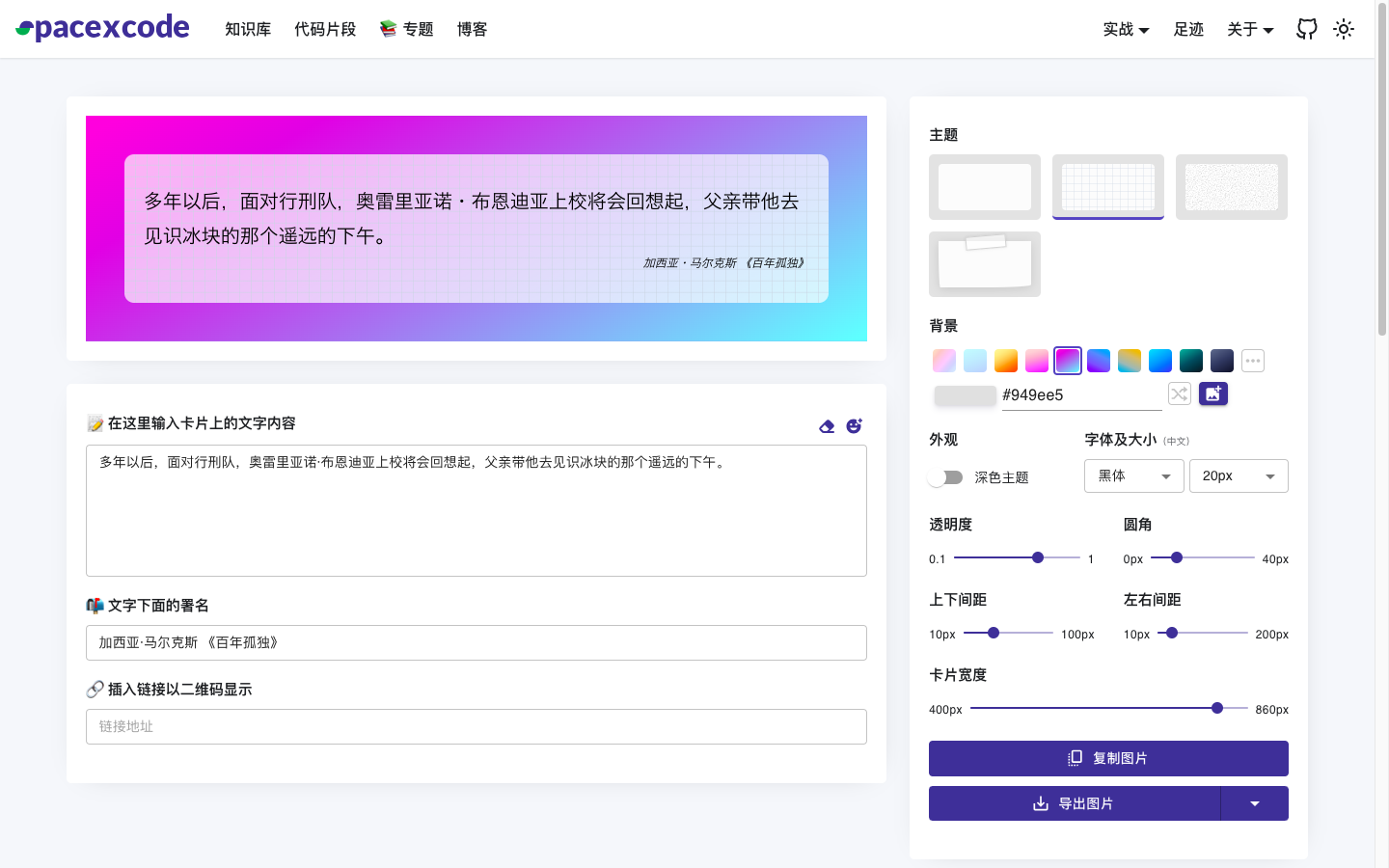Viewport: 1389px width, 868px height.
Task: Enable the 深色主题 dark theme toggle
Action: [x=946, y=476]
